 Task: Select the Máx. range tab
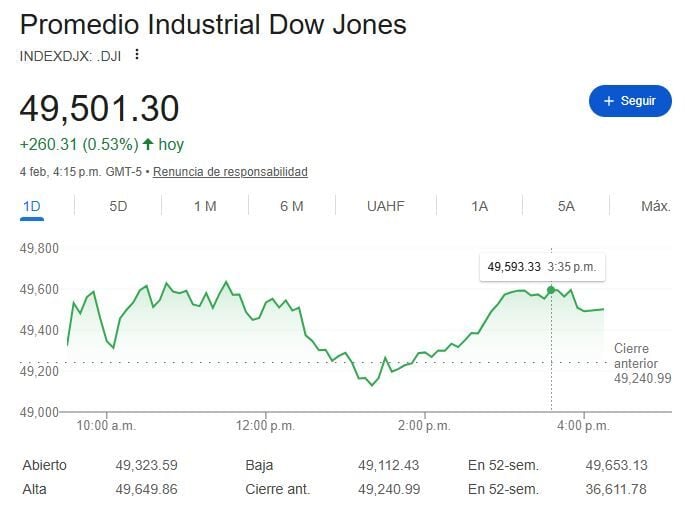click(655, 206)
